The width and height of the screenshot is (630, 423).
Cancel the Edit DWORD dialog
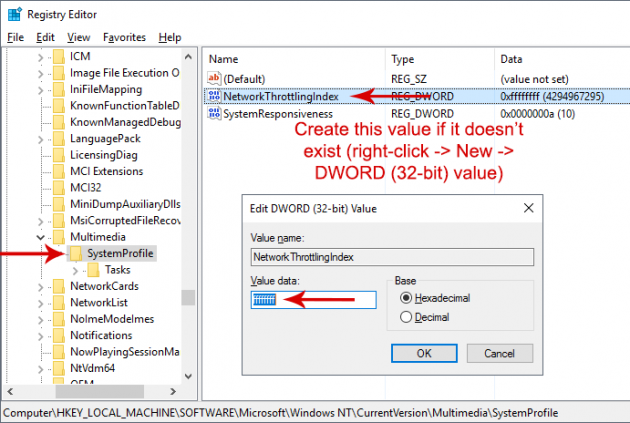tap(500, 353)
